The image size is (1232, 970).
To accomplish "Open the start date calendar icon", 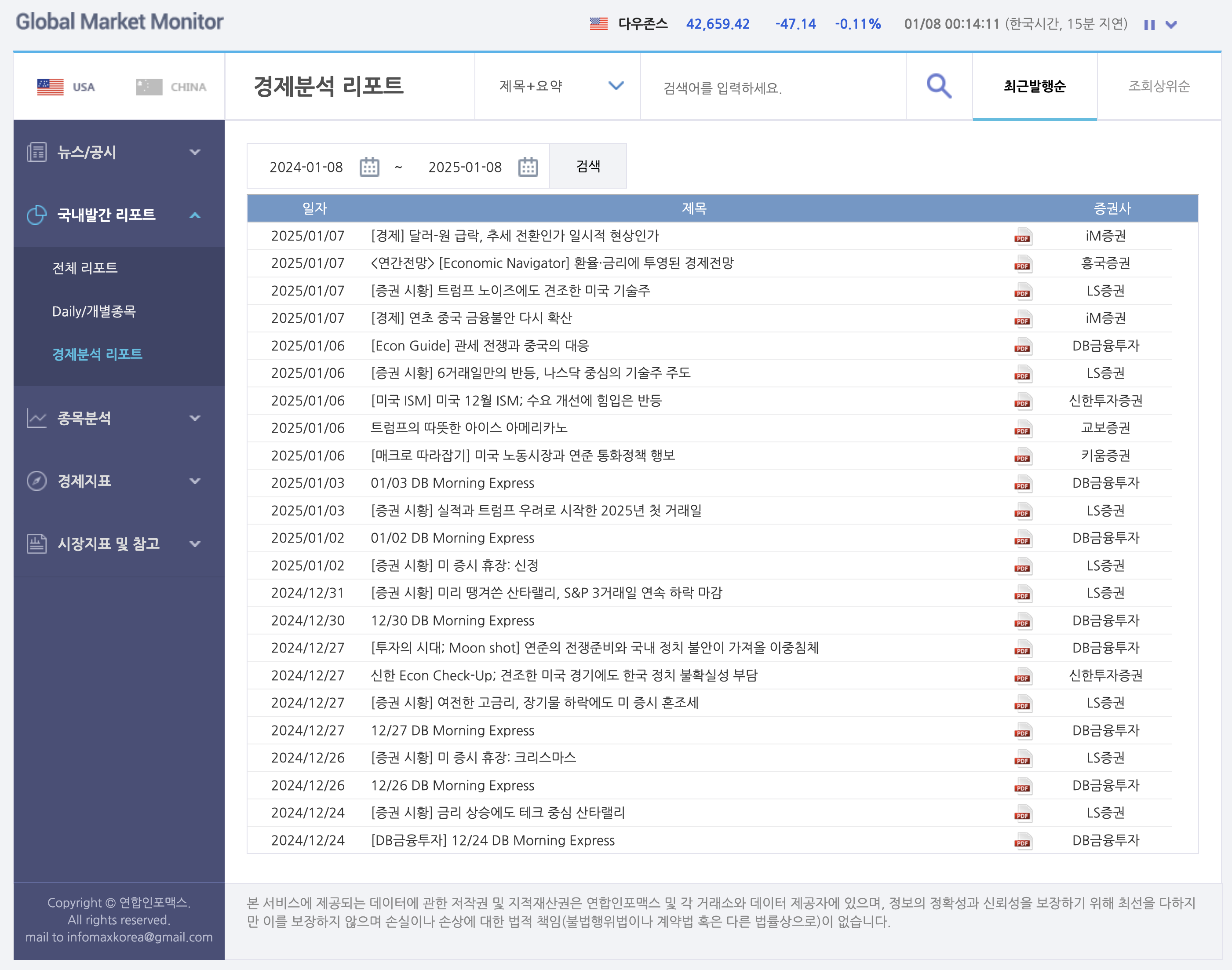I will (x=369, y=167).
